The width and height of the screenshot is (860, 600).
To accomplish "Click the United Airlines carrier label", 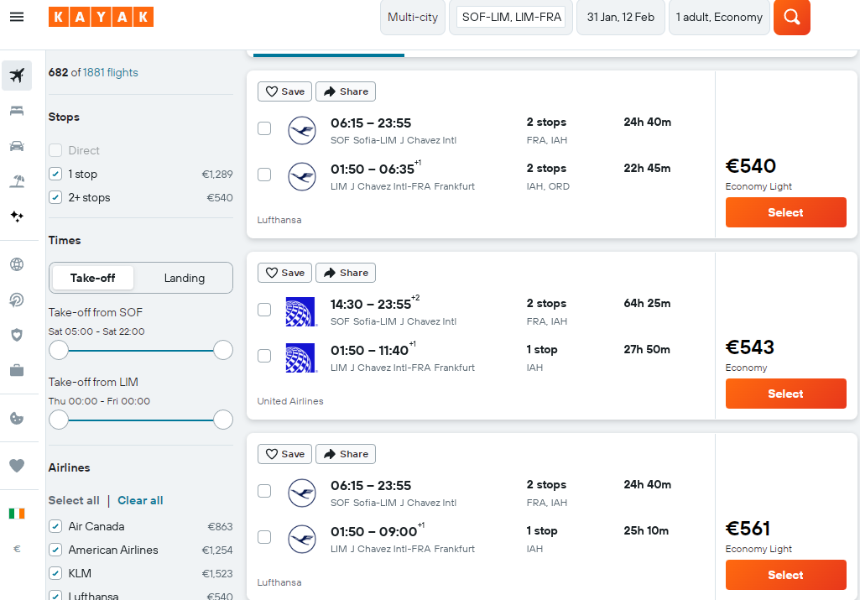I will pyautogui.click(x=290, y=401).
